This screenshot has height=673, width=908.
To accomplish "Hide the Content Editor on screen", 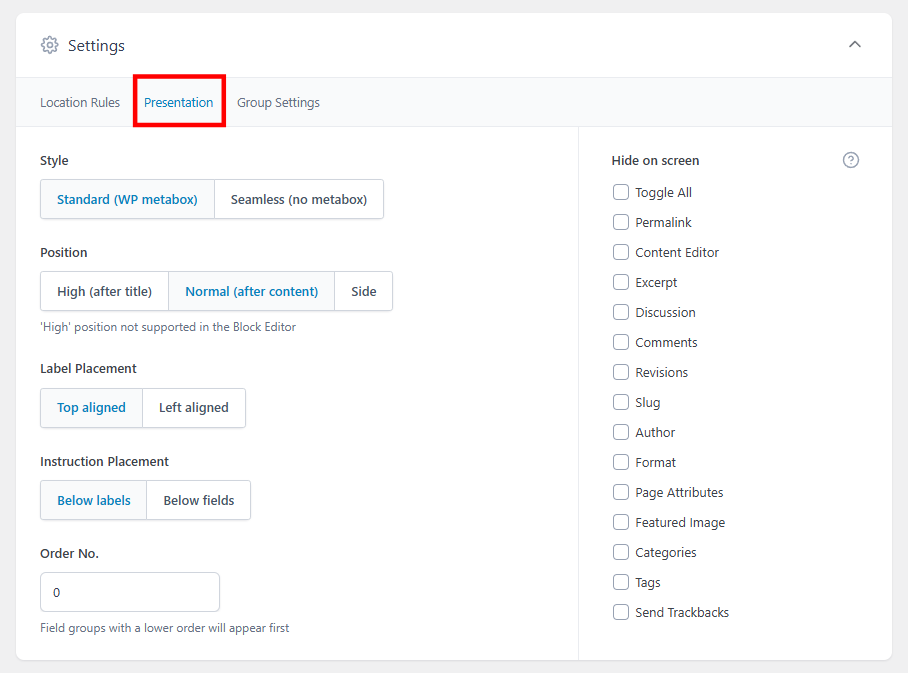I will pos(620,252).
